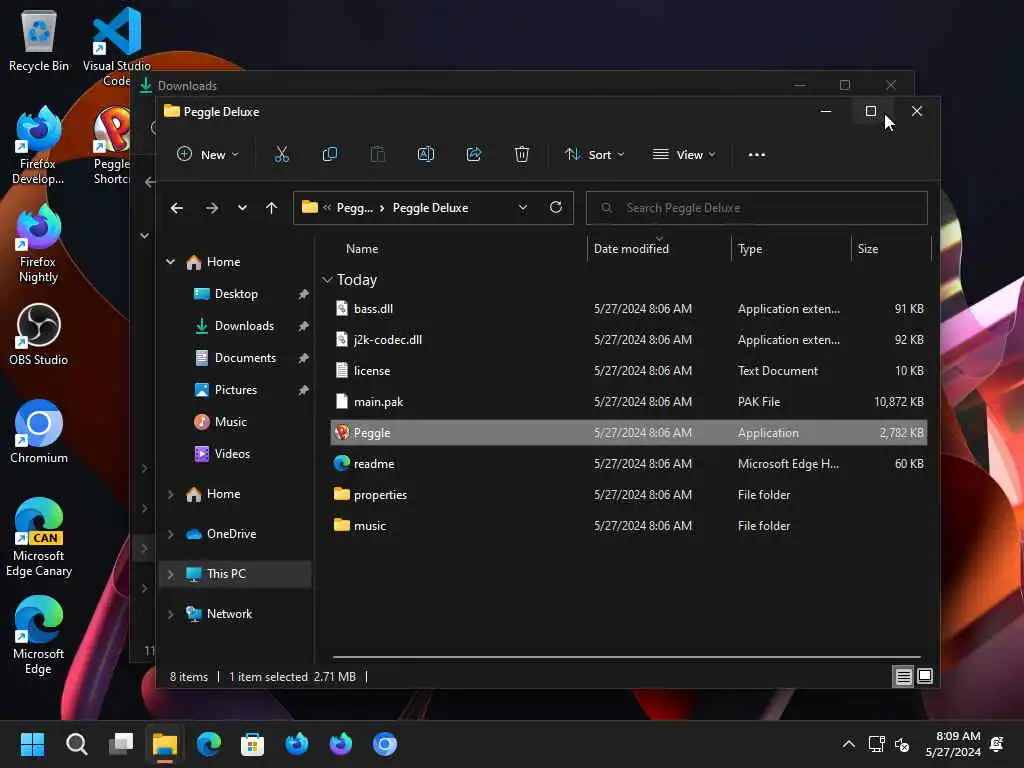Open Firefox Nightly desktop shortcut
Screen dimensions: 1024x768
coord(39,244)
